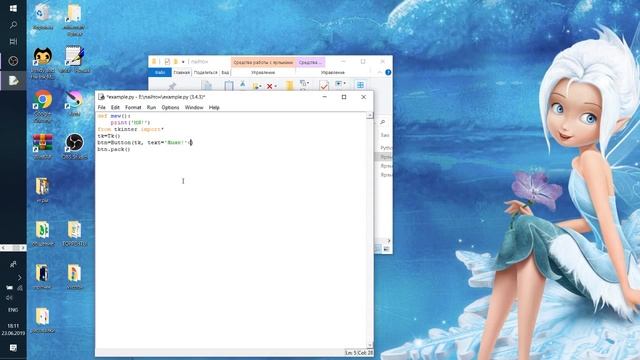The width and height of the screenshot is (640, 360).
Task: Open Options menu in IDLE editor
Action: pyautogui.click(x=170, y=107)
